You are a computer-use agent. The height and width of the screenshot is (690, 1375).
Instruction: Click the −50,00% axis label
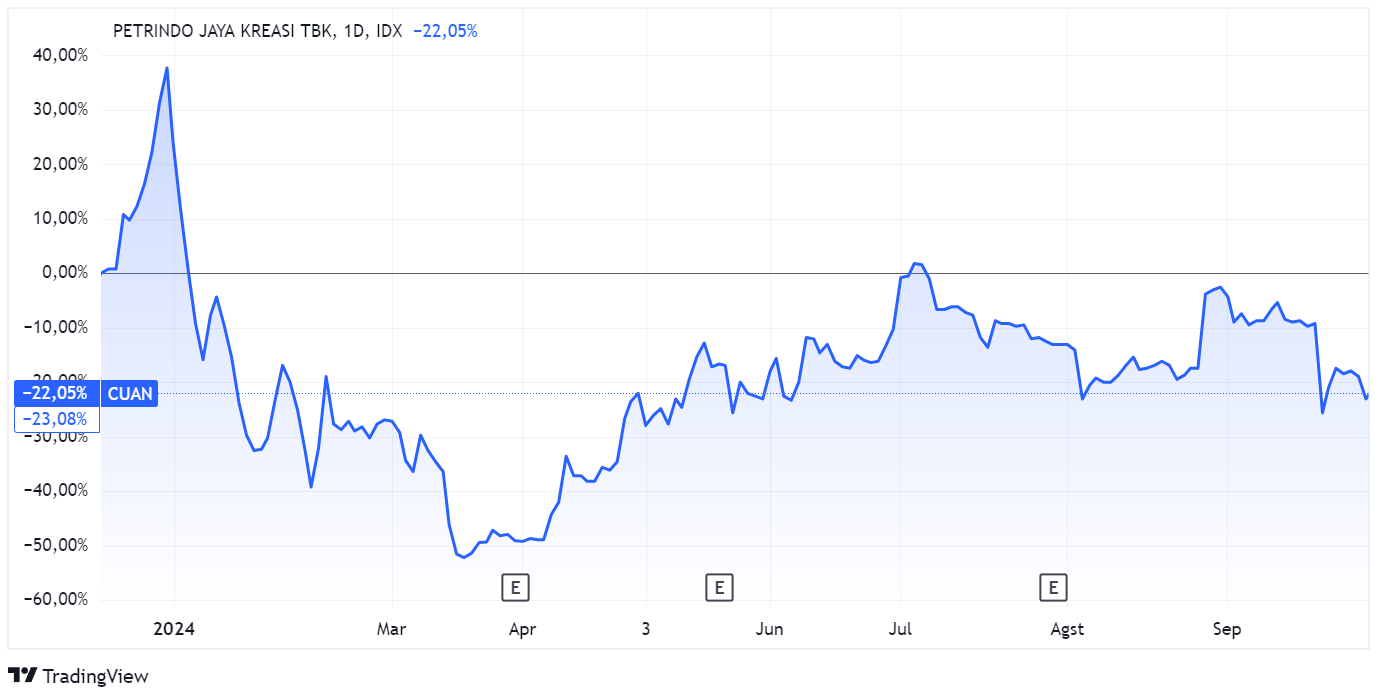(x=57, y=546)
